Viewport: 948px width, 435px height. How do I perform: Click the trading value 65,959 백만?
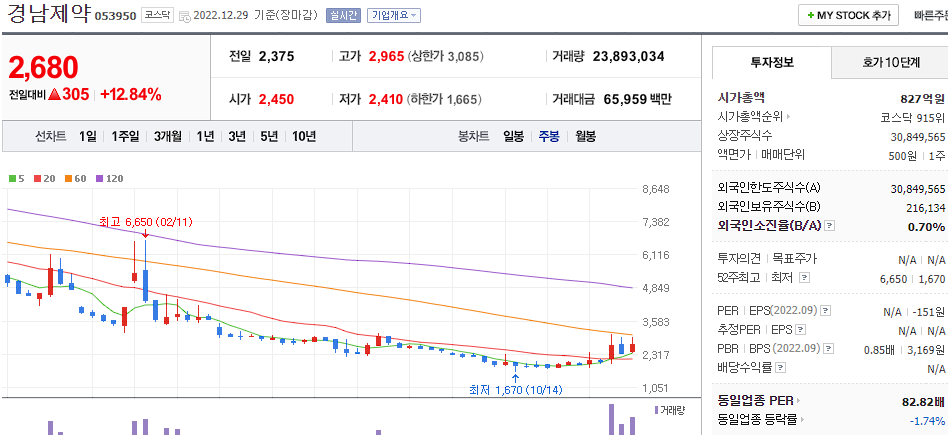pyautogui.click(x=637, y=99)
